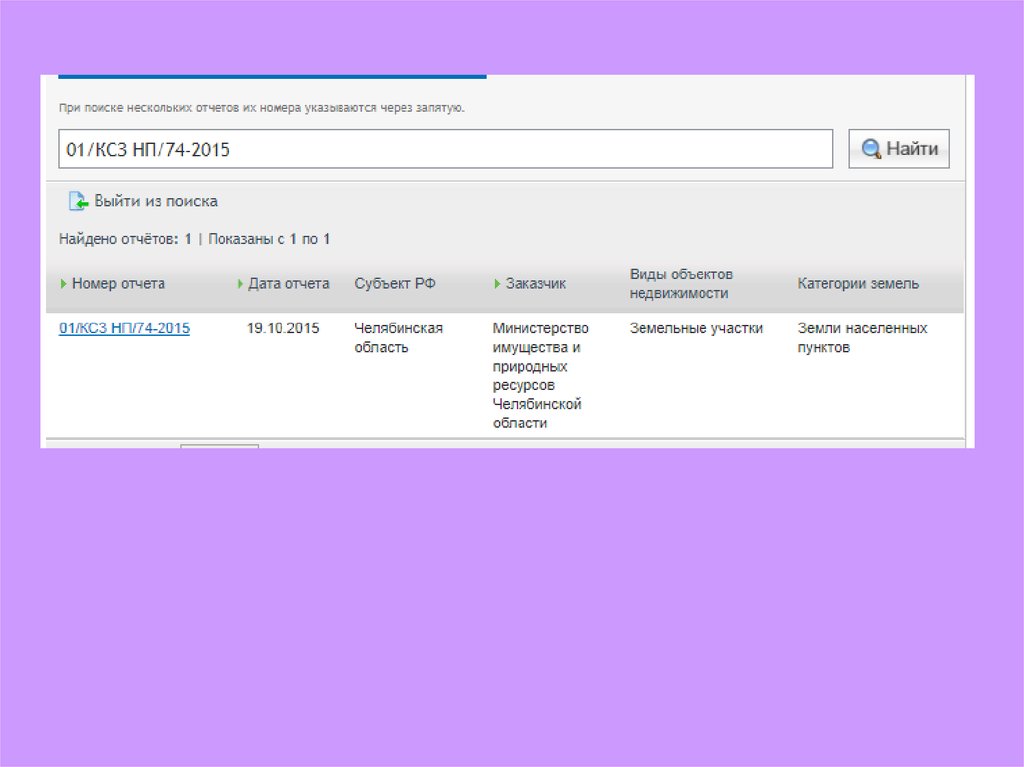Click the Земельные участки cell
The width and height of the screenshot is (1024, 767).
[696, 328]
